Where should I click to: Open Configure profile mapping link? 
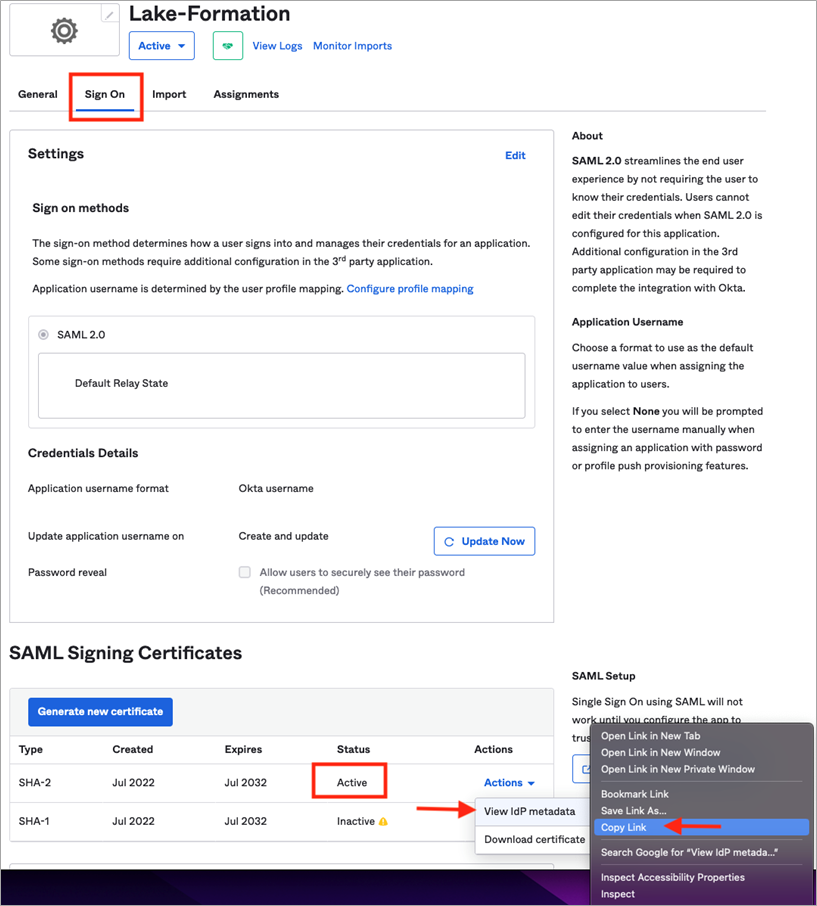tap(410, 288)
